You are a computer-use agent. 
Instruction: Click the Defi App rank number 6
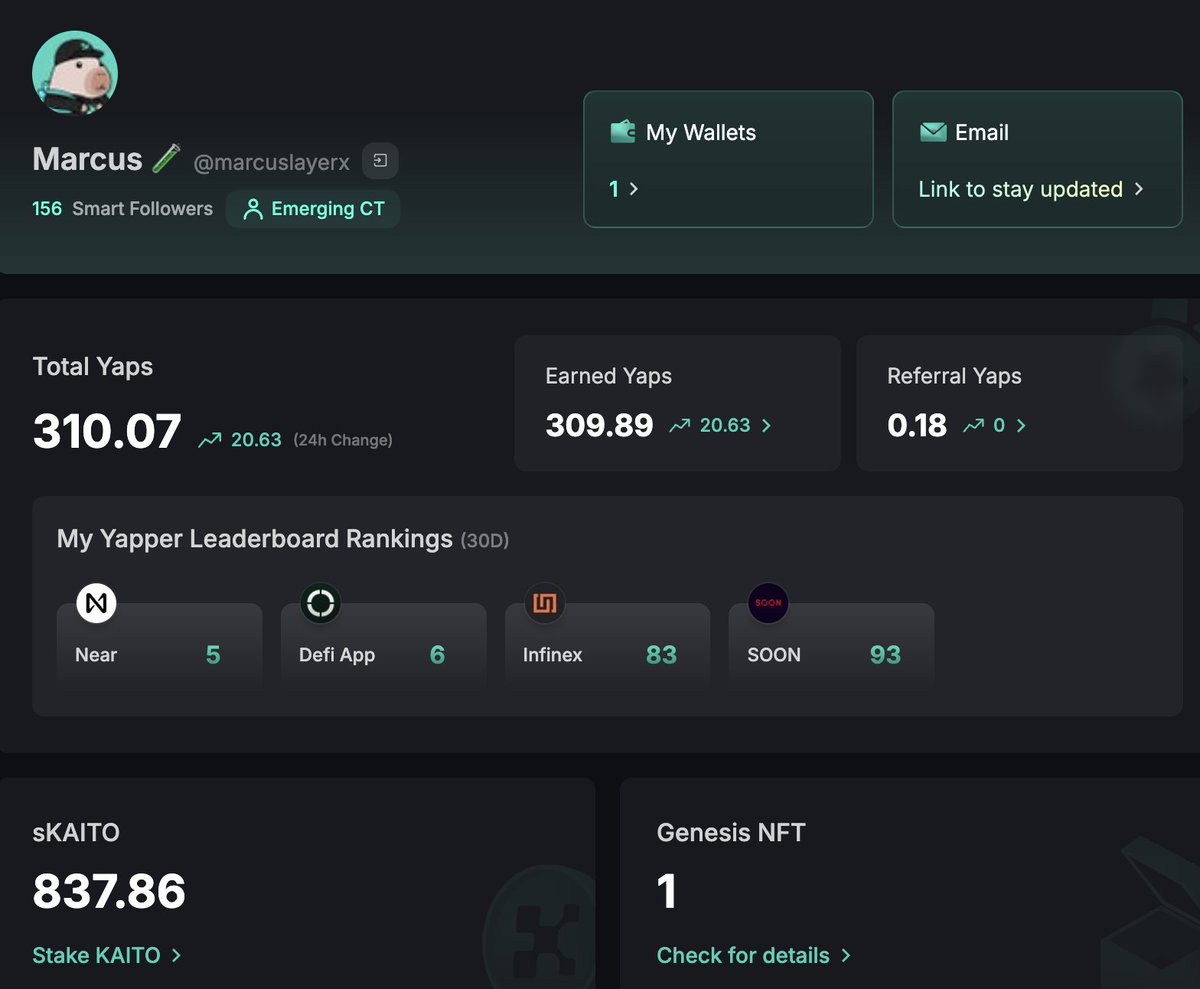tap(437, 655)
